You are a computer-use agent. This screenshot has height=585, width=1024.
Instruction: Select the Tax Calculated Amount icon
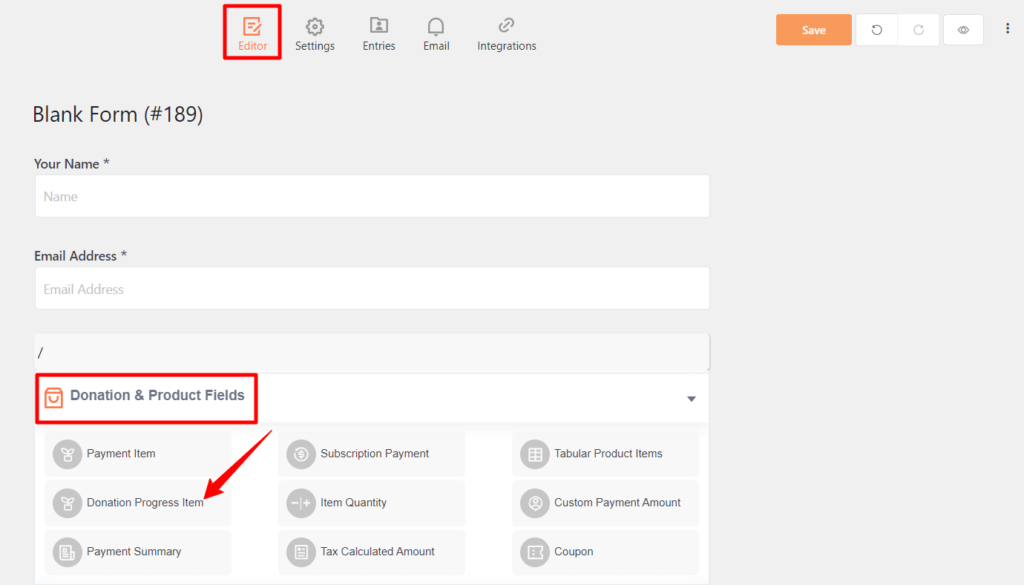click(x=300, y=552)
